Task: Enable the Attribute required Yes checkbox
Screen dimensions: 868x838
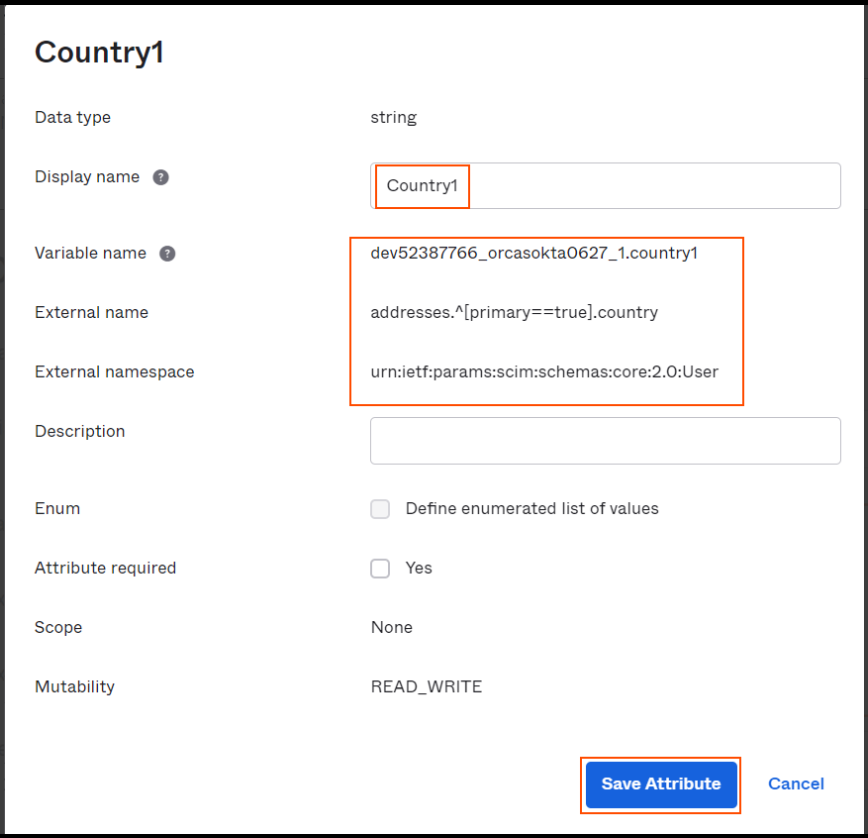Action: coord(380,568)
